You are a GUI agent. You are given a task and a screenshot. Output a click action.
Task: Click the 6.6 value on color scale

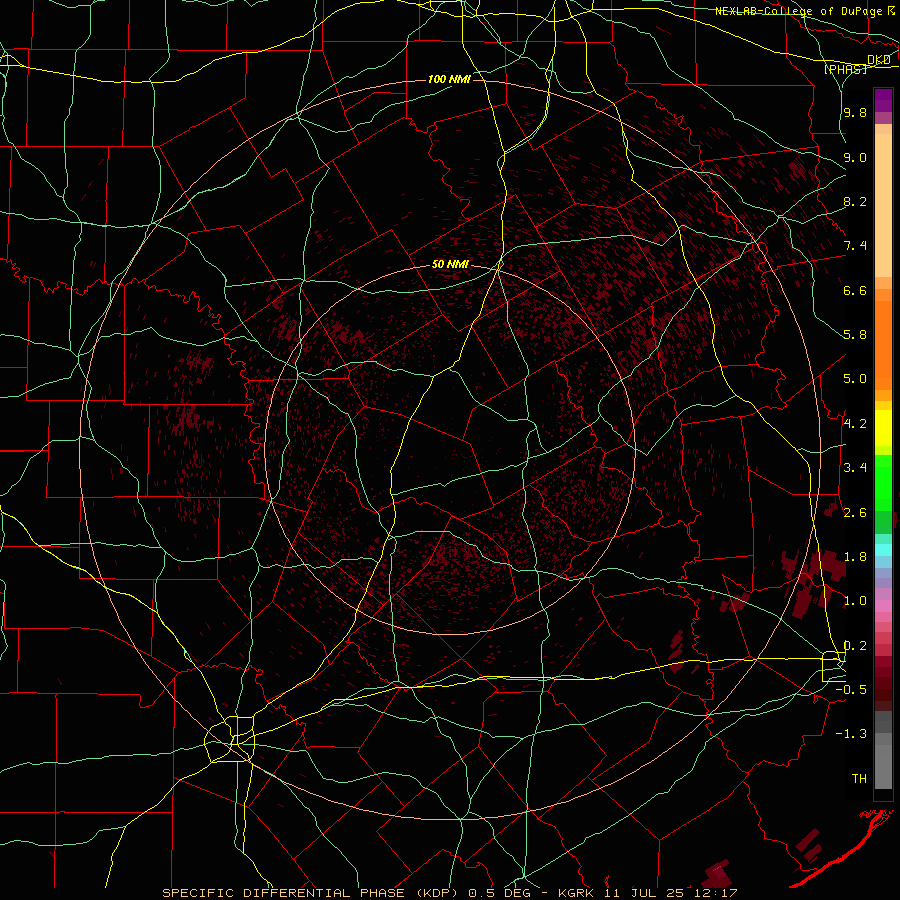tap(855, 290)
